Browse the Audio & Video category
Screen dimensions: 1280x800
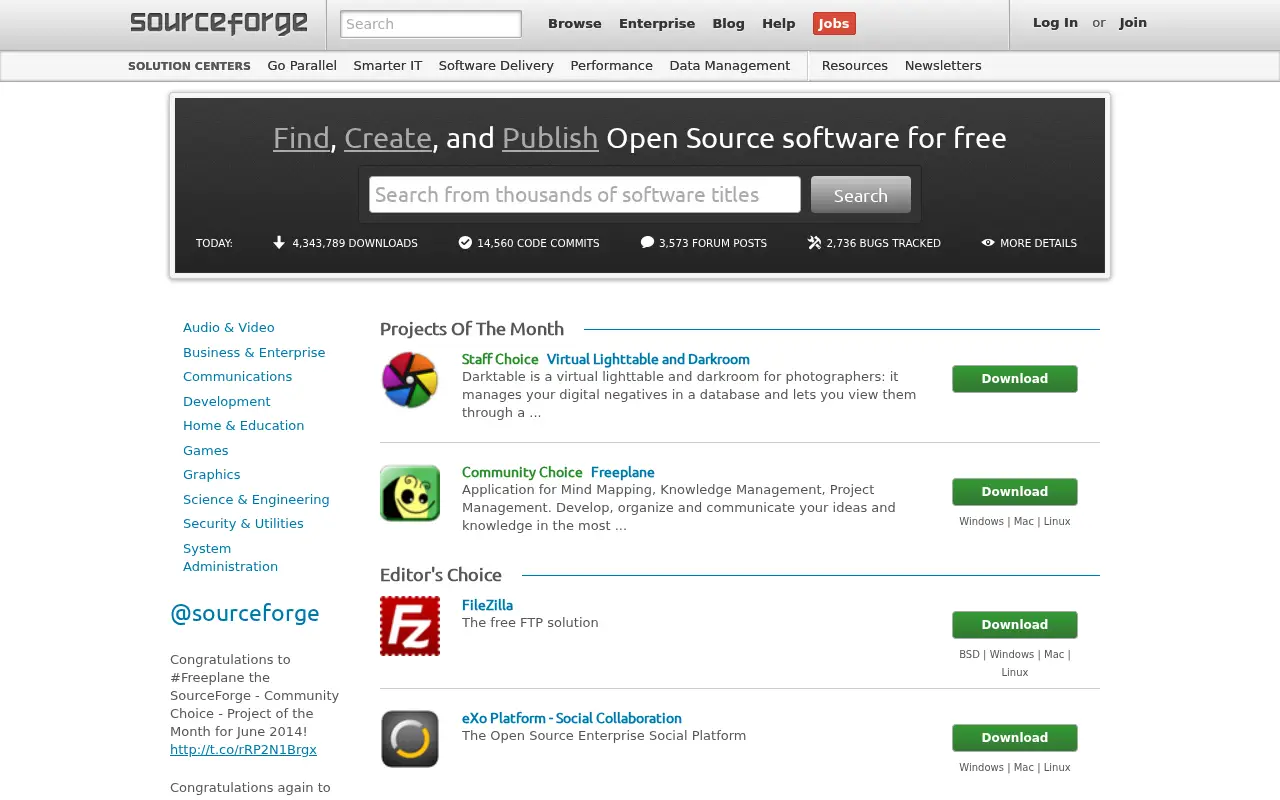(x=229, y=328)
